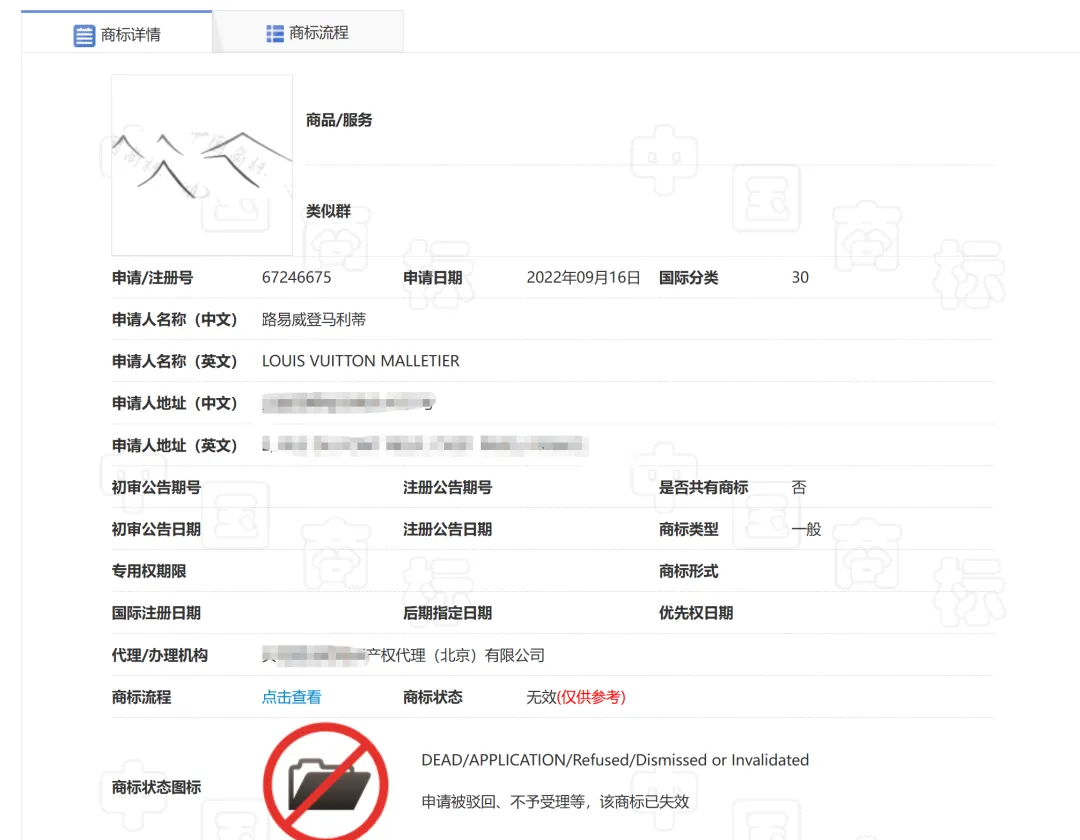Screen dimensions: 1080x840
Task: Click the 申请人地址（中文） label
Action: click(174, 403)
